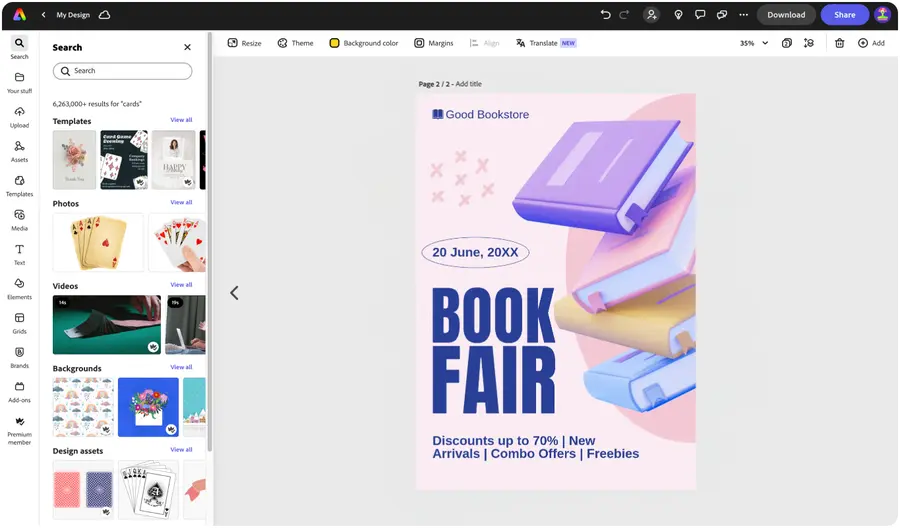Click the Resize toolbar option
900x528 pixels.
(x=245, y=43)
